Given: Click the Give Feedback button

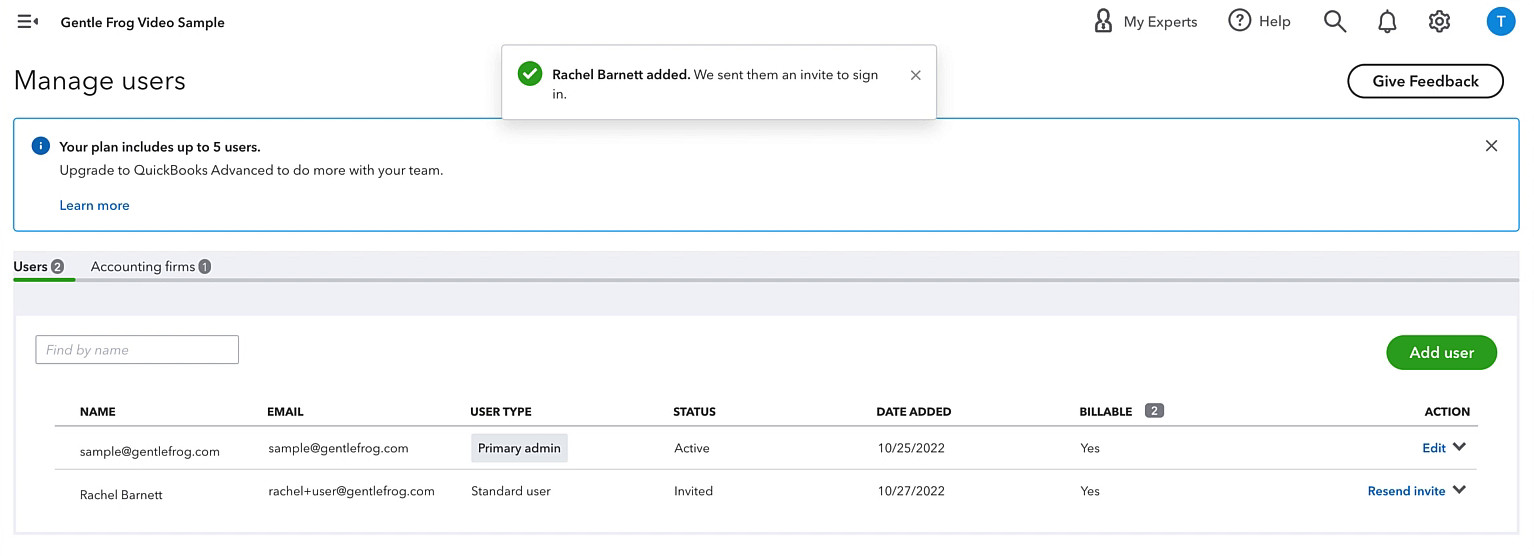Looking at the screenshot, I should pos(1425,81).
